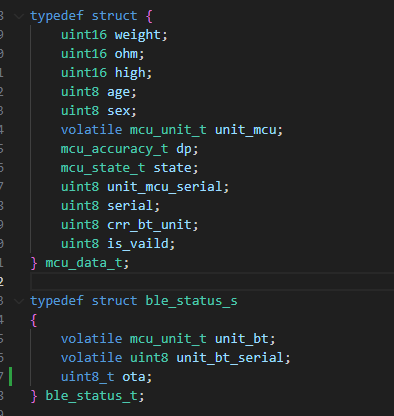The width and height of the screenshot is (394, 416).
Task: Click the 'high' field name
Action: [130, 73]
